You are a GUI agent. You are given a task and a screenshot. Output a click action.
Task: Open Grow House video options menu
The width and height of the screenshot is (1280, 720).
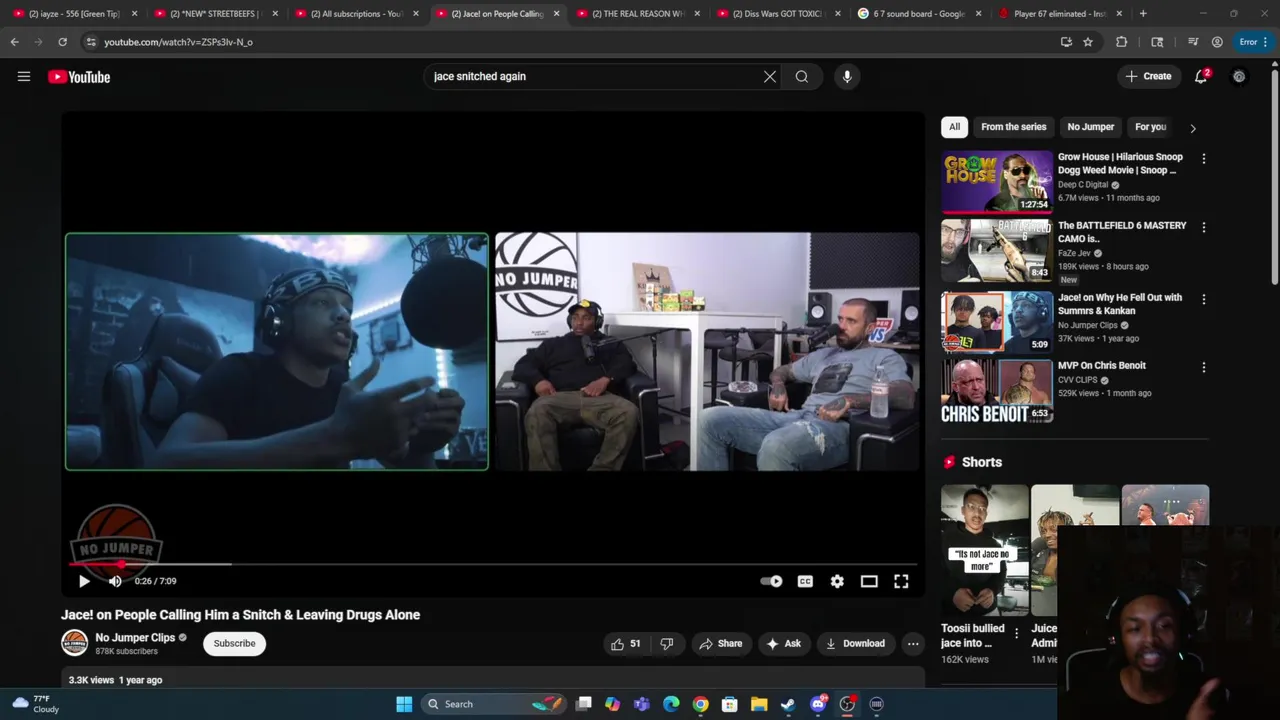pos(1204,159)
